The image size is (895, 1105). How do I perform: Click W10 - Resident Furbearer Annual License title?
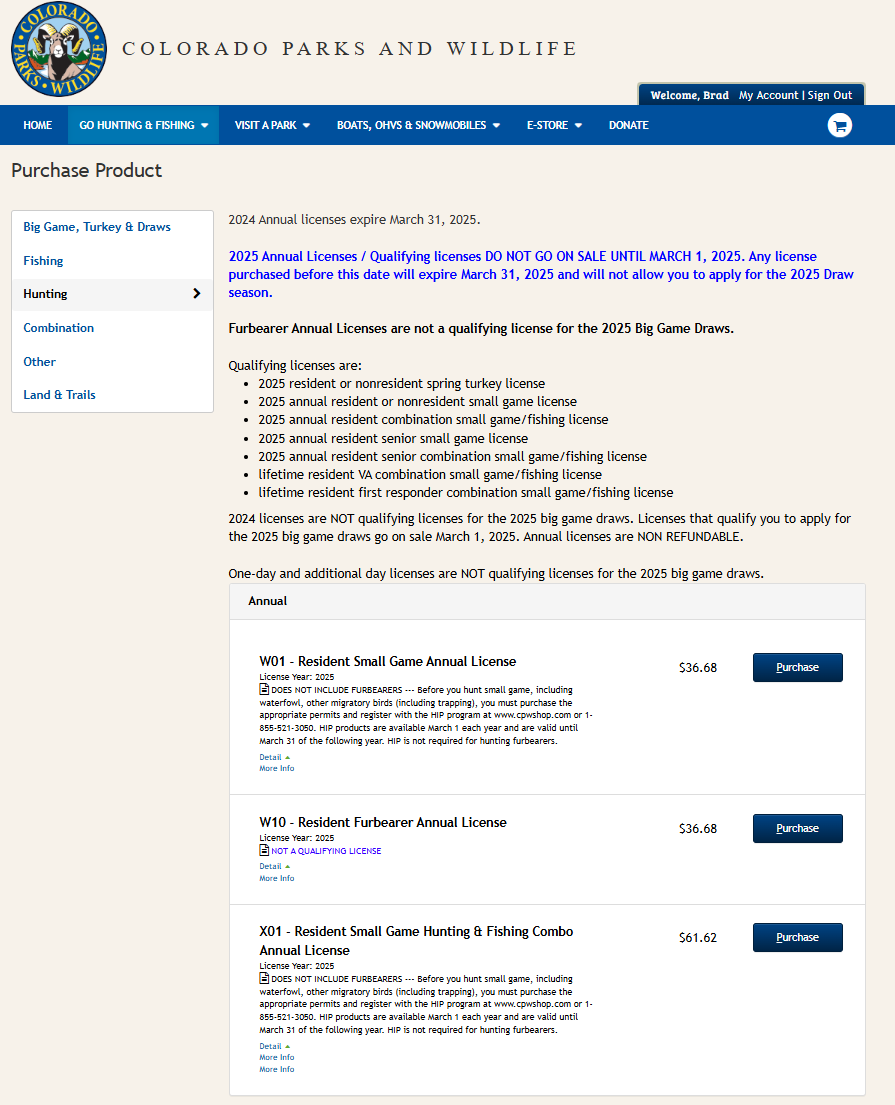(383, 822)
